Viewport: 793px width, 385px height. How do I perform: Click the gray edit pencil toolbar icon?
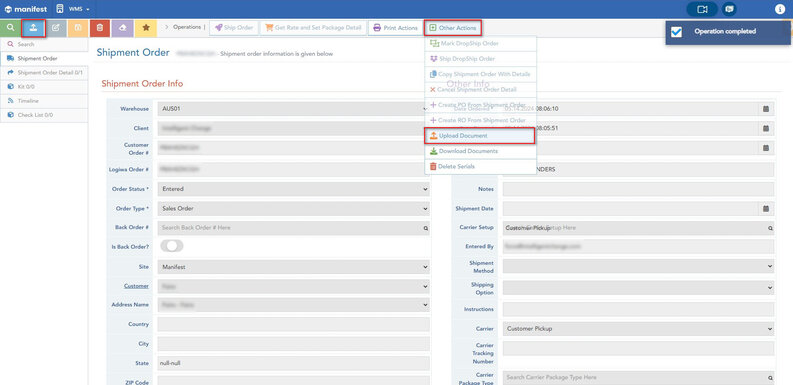[56, 28]
